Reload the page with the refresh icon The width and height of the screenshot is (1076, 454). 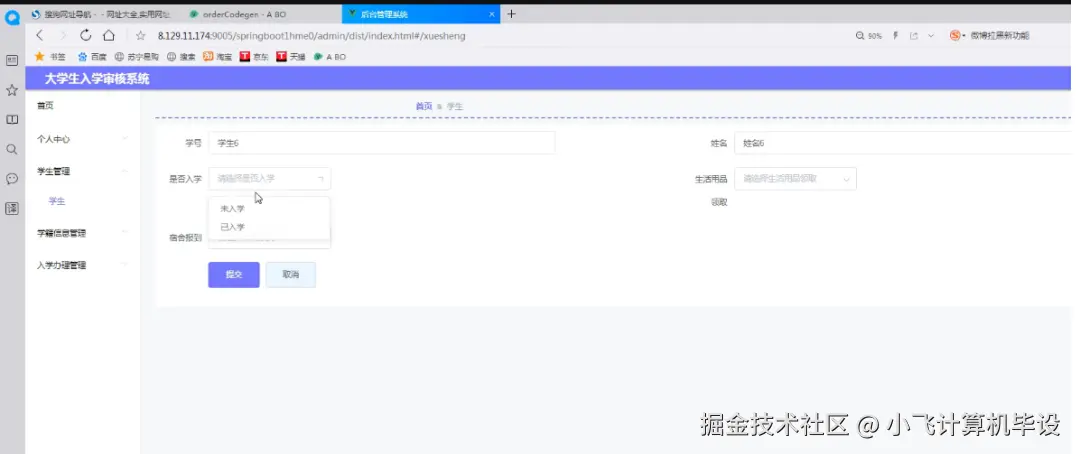pyautogui.click(x=86, y=36)
